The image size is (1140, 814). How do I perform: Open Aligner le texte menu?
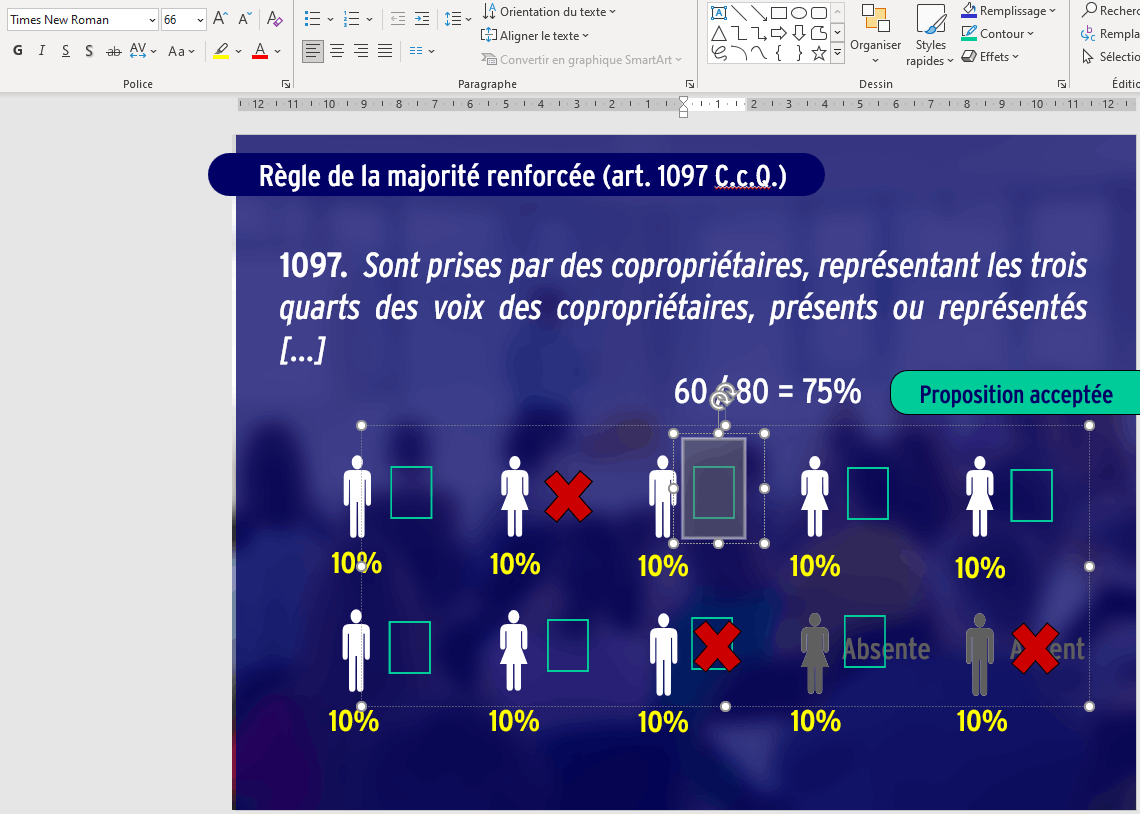click(x=535, y=36)
